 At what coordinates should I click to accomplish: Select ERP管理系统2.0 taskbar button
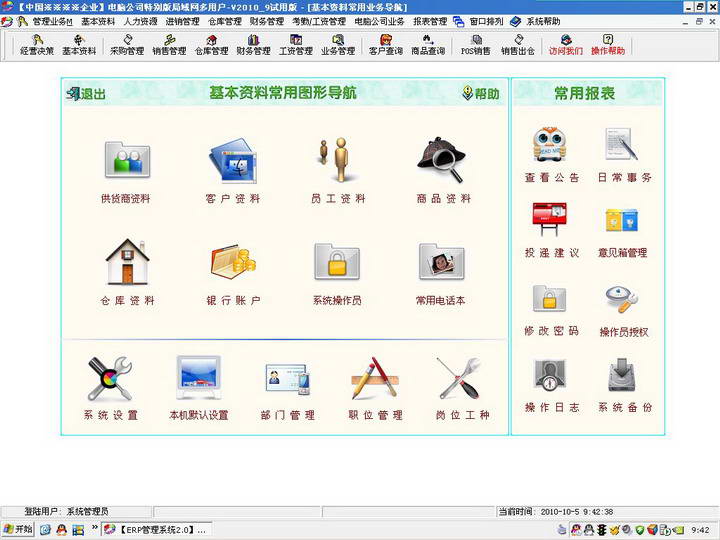click(x=157, y=530)
